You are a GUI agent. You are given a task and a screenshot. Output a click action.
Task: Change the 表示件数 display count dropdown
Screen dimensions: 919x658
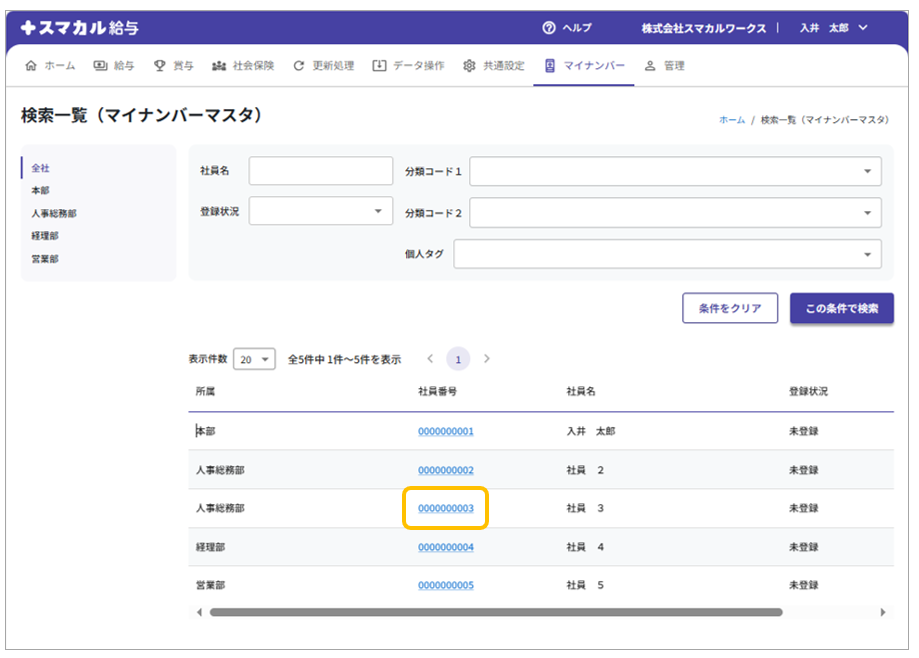click(x=254, y=359)
